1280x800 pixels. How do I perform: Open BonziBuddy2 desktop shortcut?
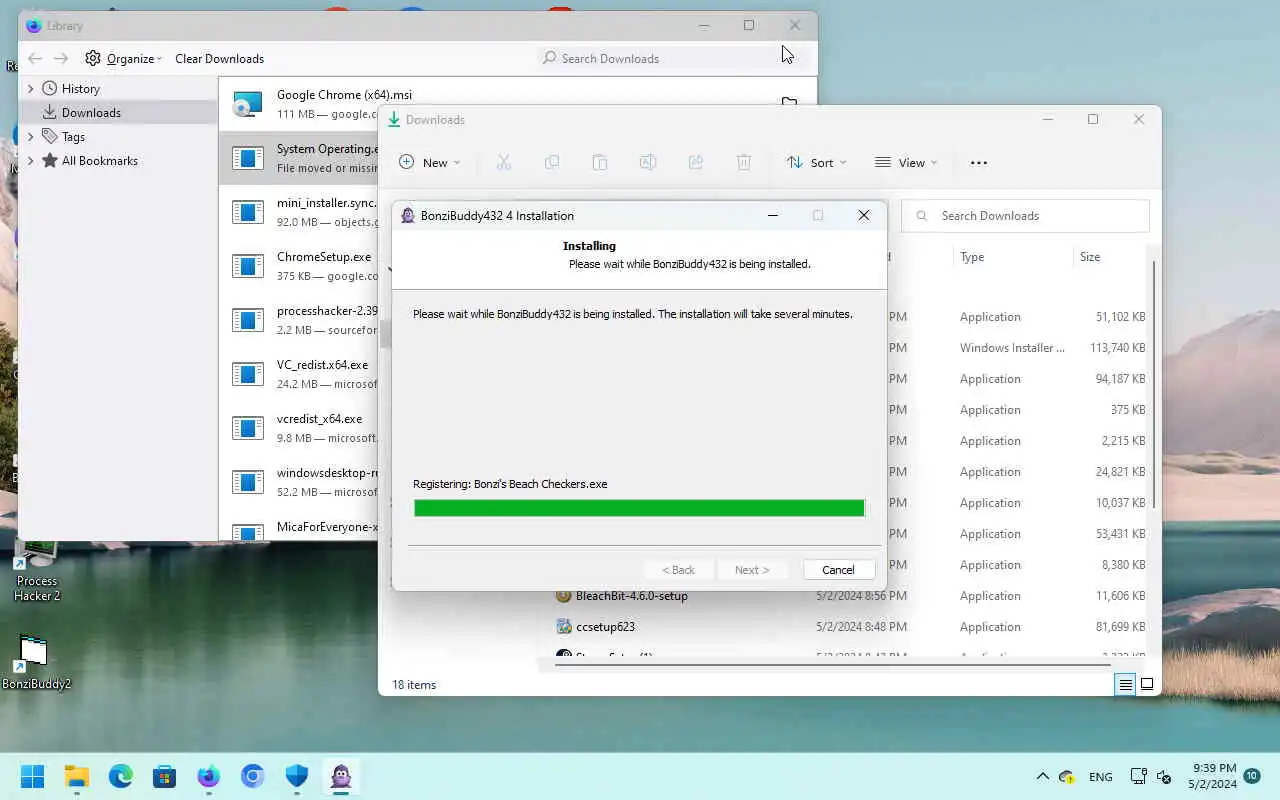[x=36, y=663]
